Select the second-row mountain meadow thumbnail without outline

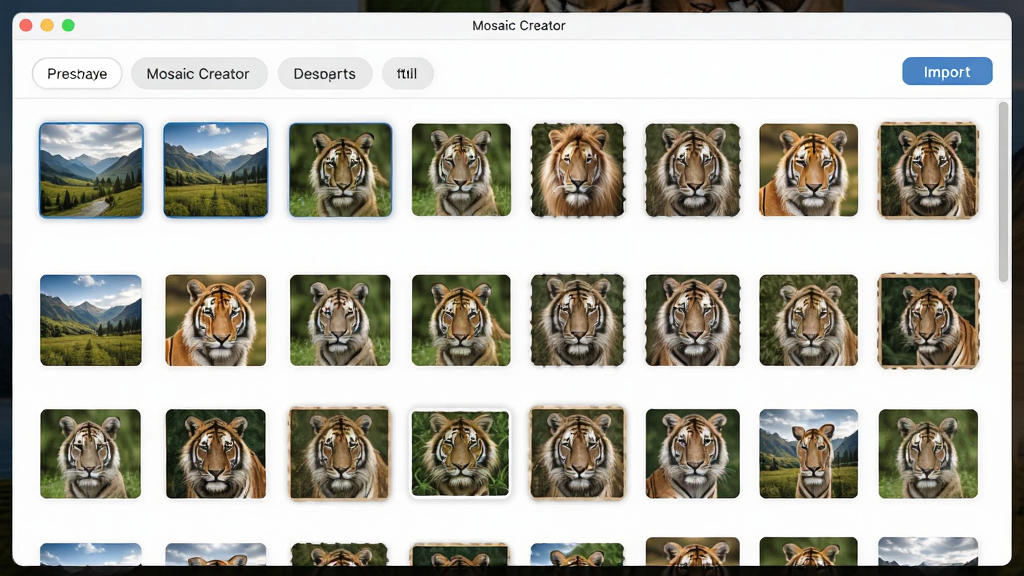[x=91, y=320]
